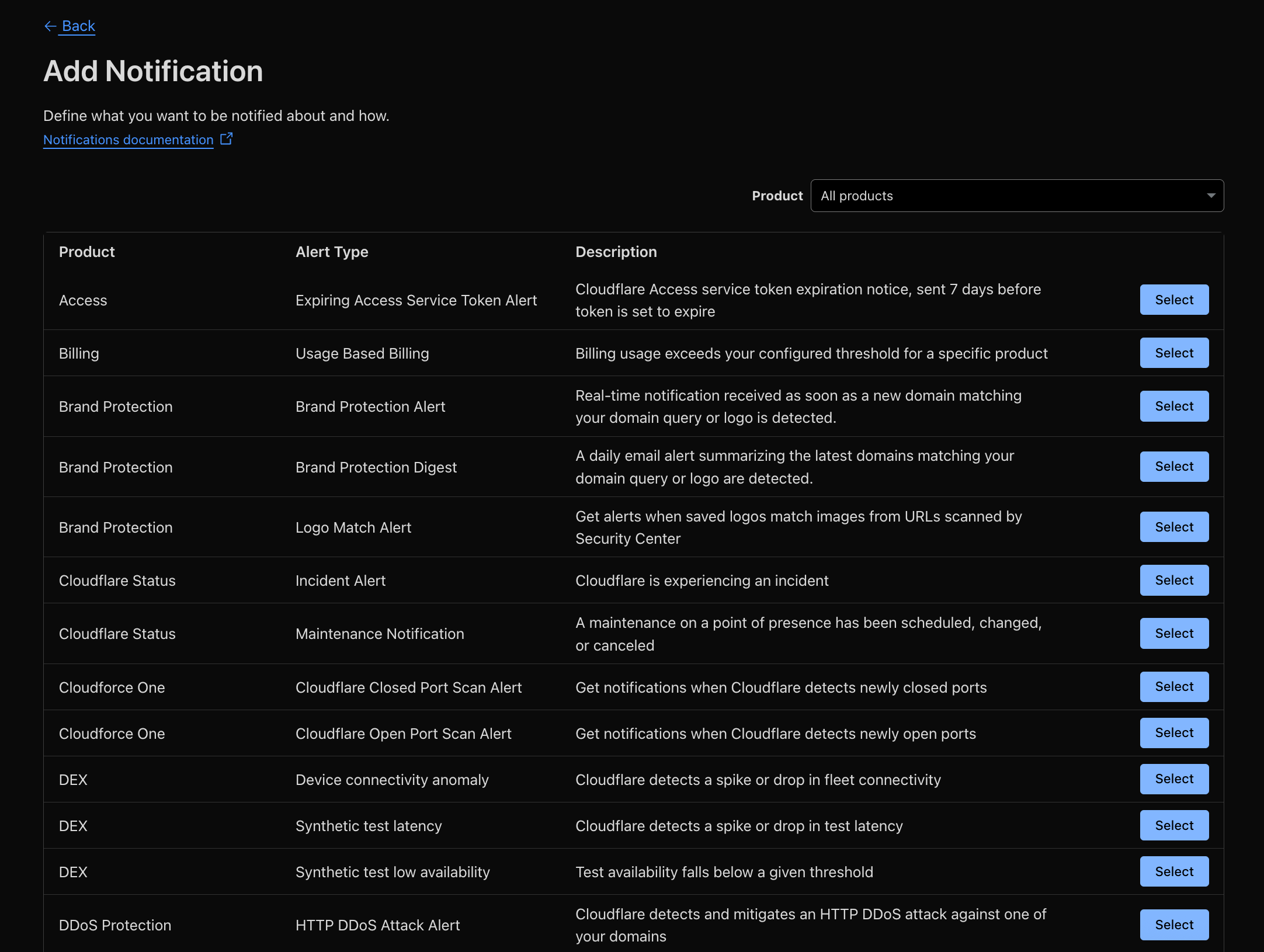
Task: Click 'HTTP DDoS Attack Alert' text
Action: [378, 925]
